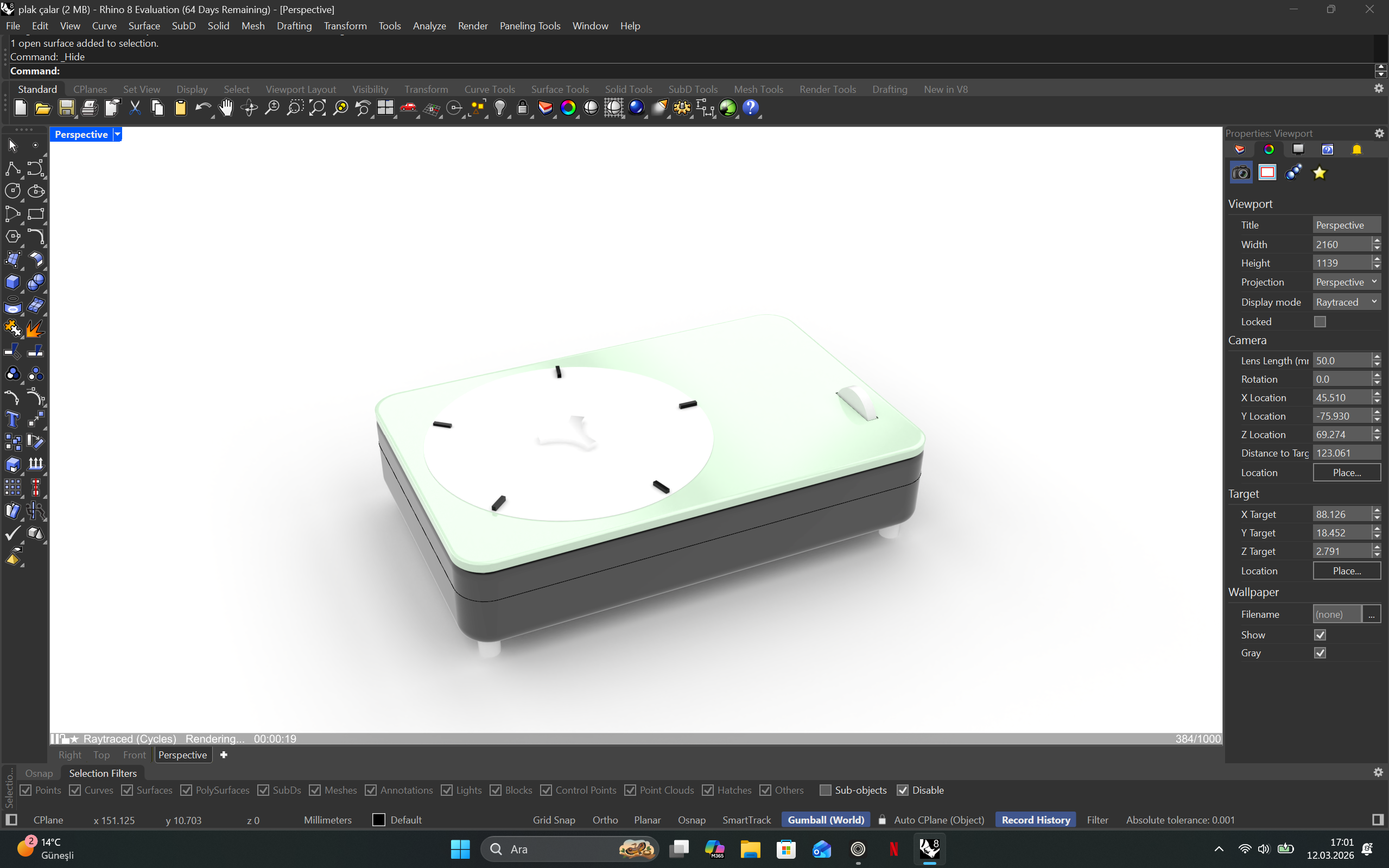
Task: Switch to the Surface Tools toolbar tab
Action: [x=560, y=90]
